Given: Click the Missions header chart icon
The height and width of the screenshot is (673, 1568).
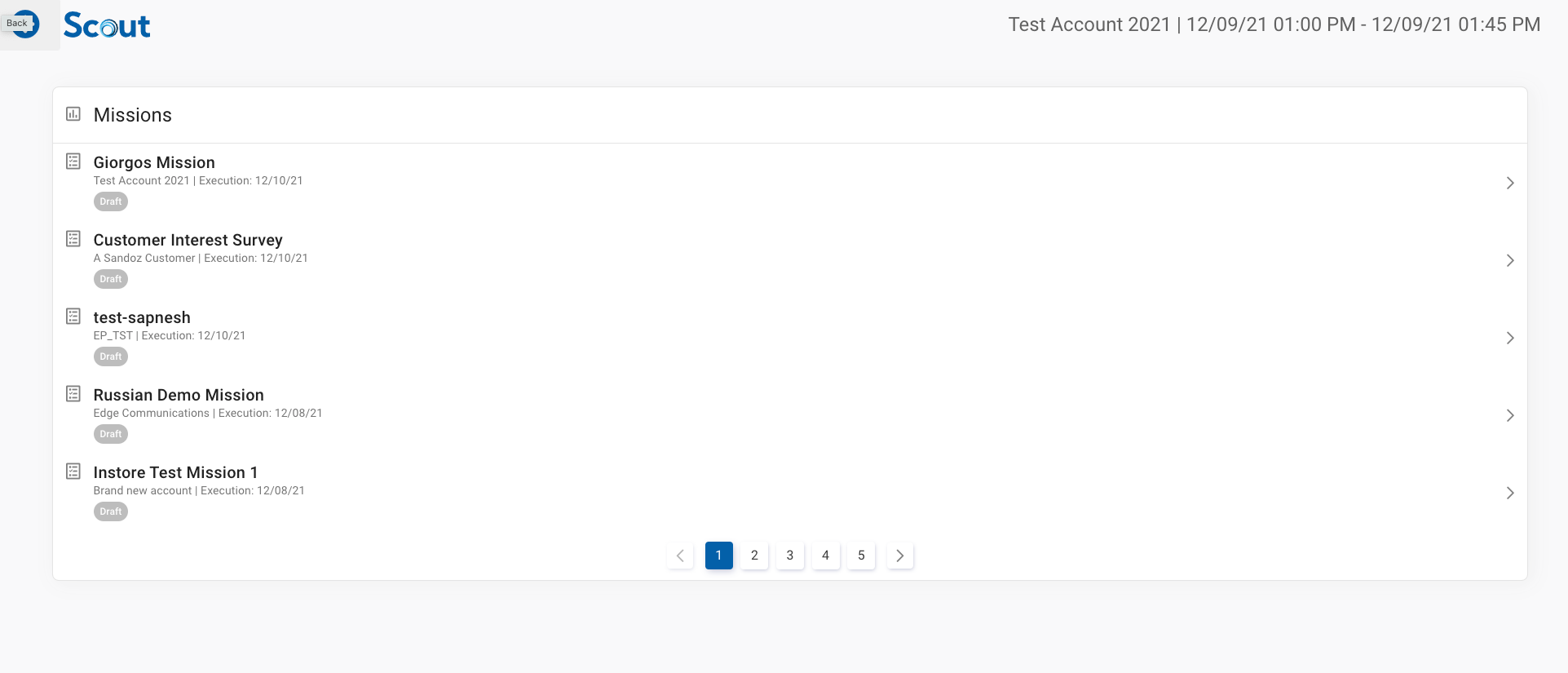Looking at the screenshot, I should (73, 114).
